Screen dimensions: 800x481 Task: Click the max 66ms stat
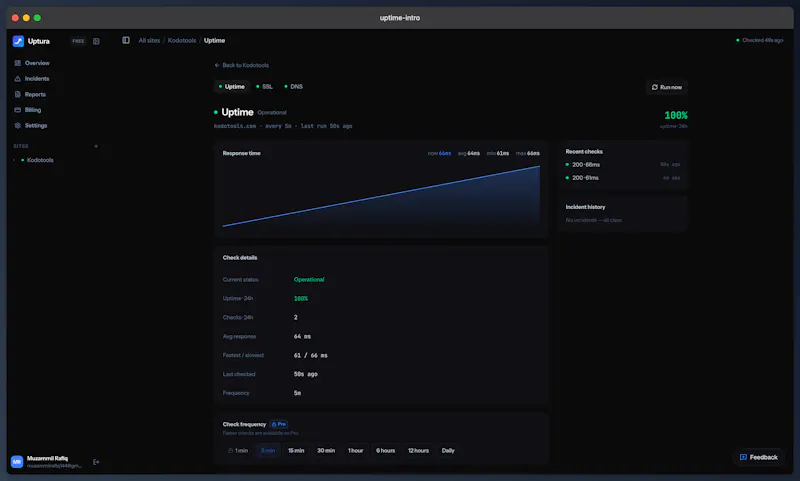click(x=528, y=153)
